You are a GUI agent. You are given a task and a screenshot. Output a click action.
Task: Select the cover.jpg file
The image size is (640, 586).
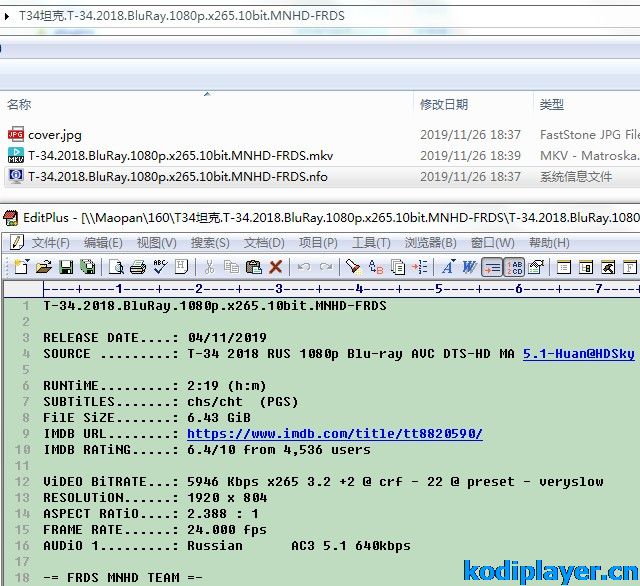click(x=54, y=135)
